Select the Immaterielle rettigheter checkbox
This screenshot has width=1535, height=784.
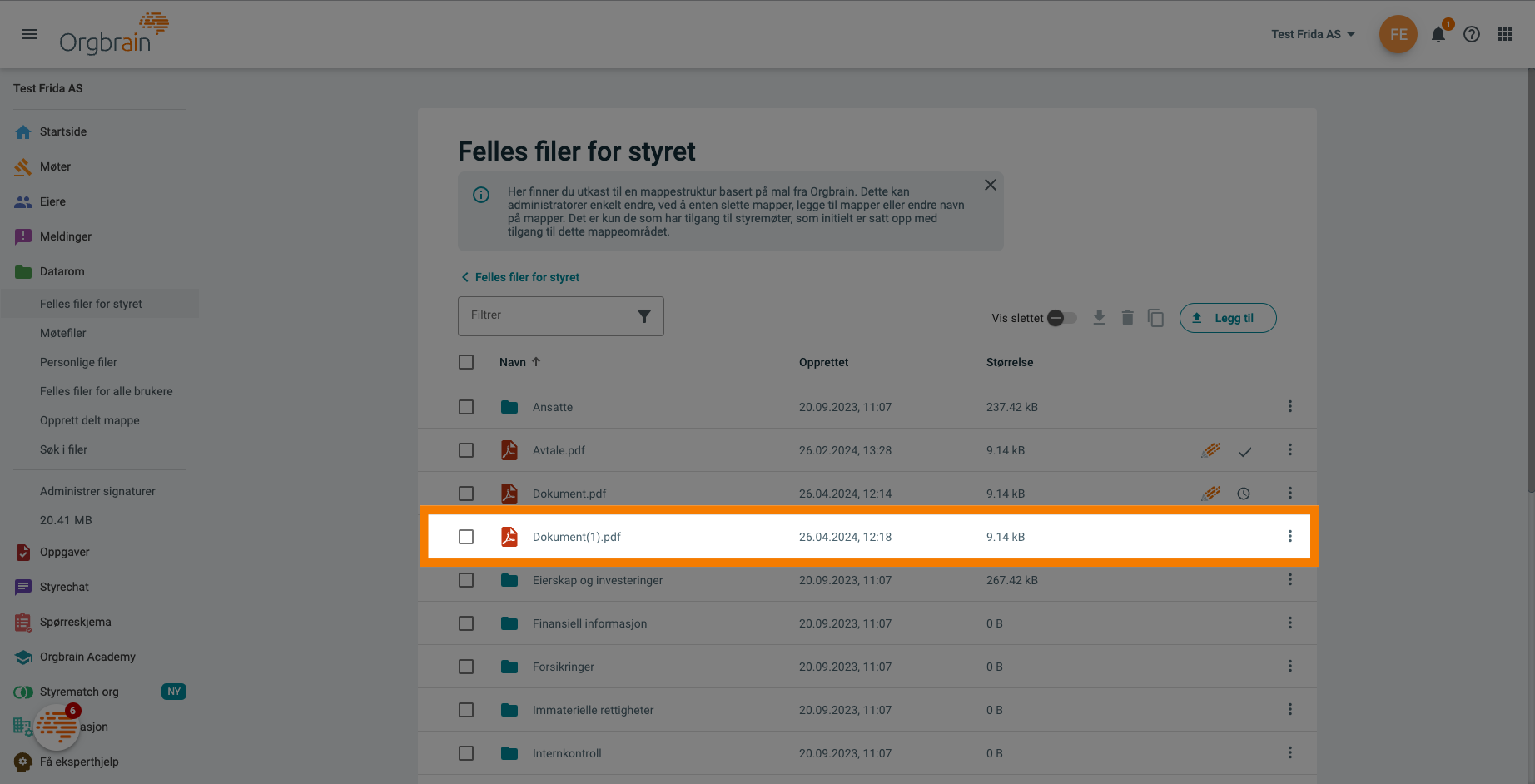[x=466, y=710]
